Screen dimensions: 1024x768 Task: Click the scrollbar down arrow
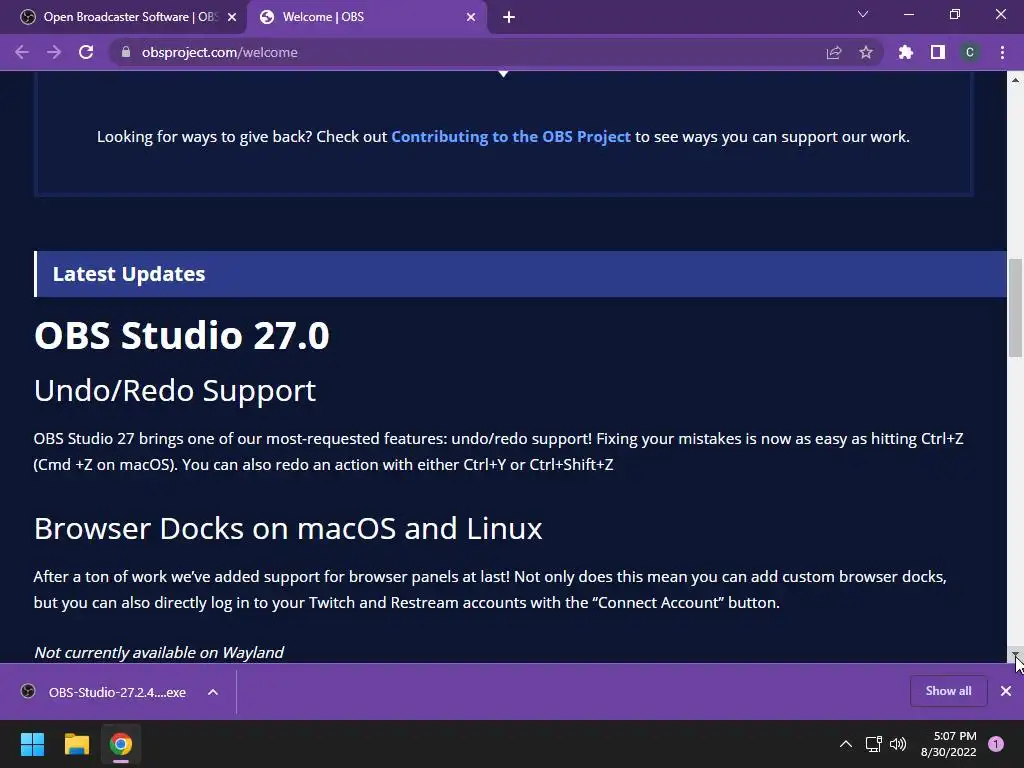click(1015, 653)
